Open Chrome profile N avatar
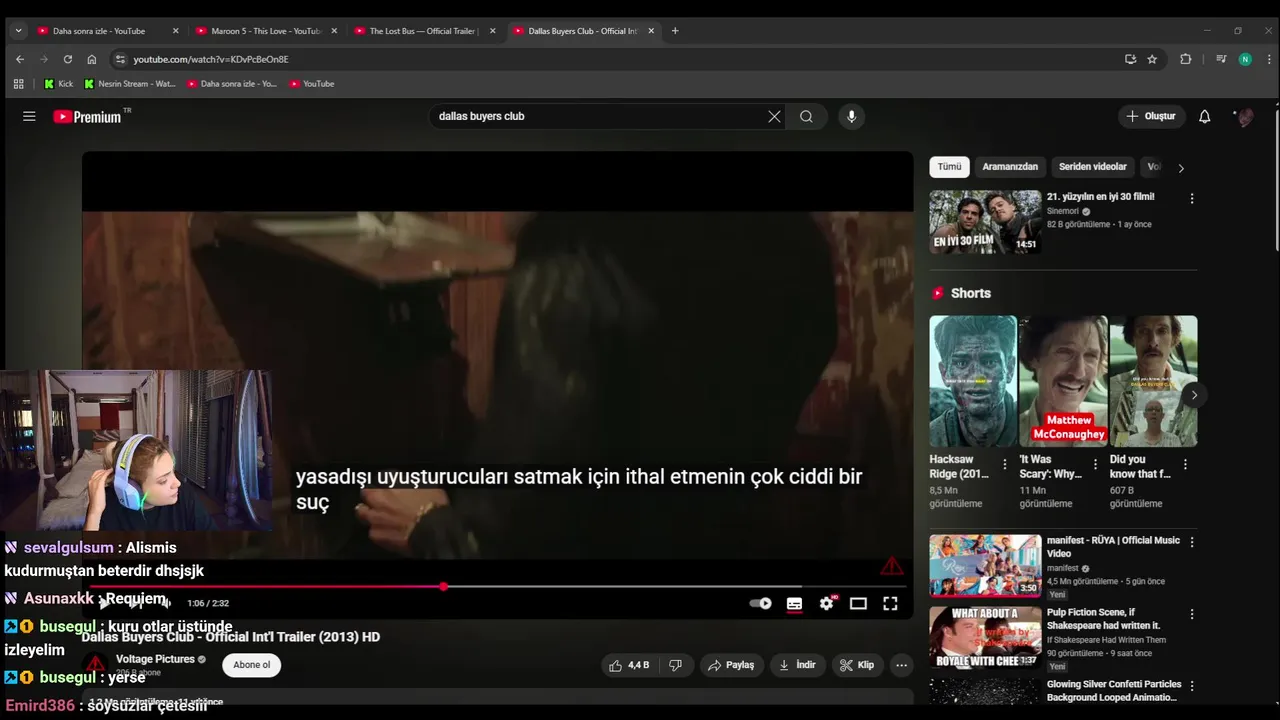This screenshot has width=1280, height=720. pos(1245,59)
